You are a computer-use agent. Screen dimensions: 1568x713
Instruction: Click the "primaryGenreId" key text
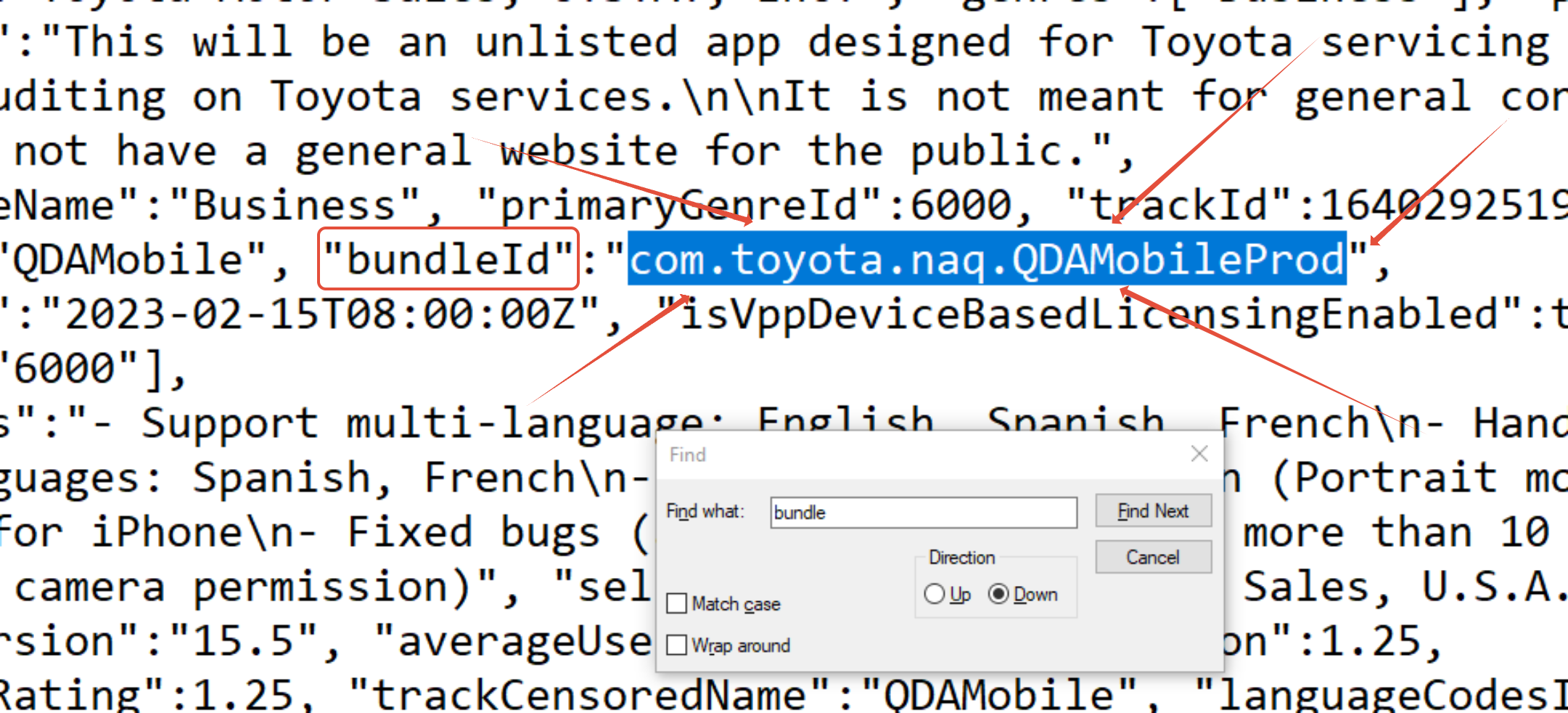(681, 205)
